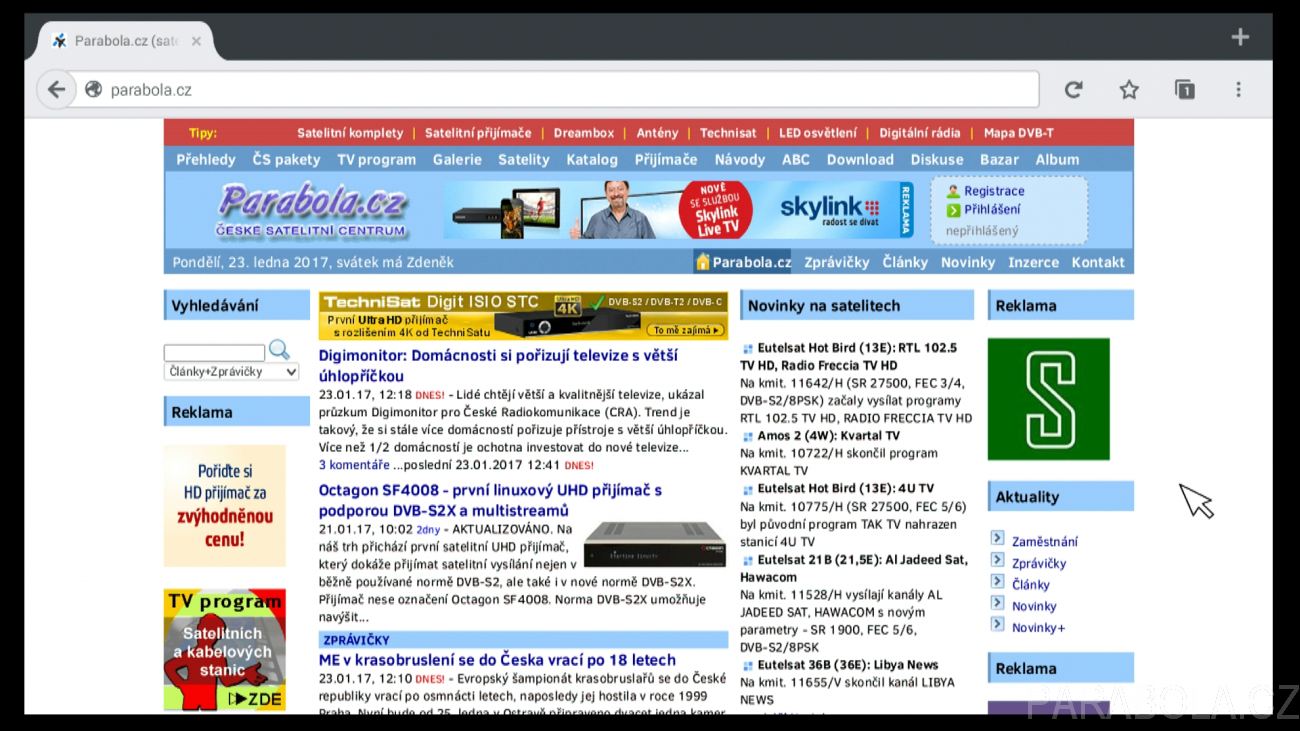
Task: Click the icon beside Eutelsat Hot Bird 4U TV
Action: pyautogui.click(x=747, y=490)
